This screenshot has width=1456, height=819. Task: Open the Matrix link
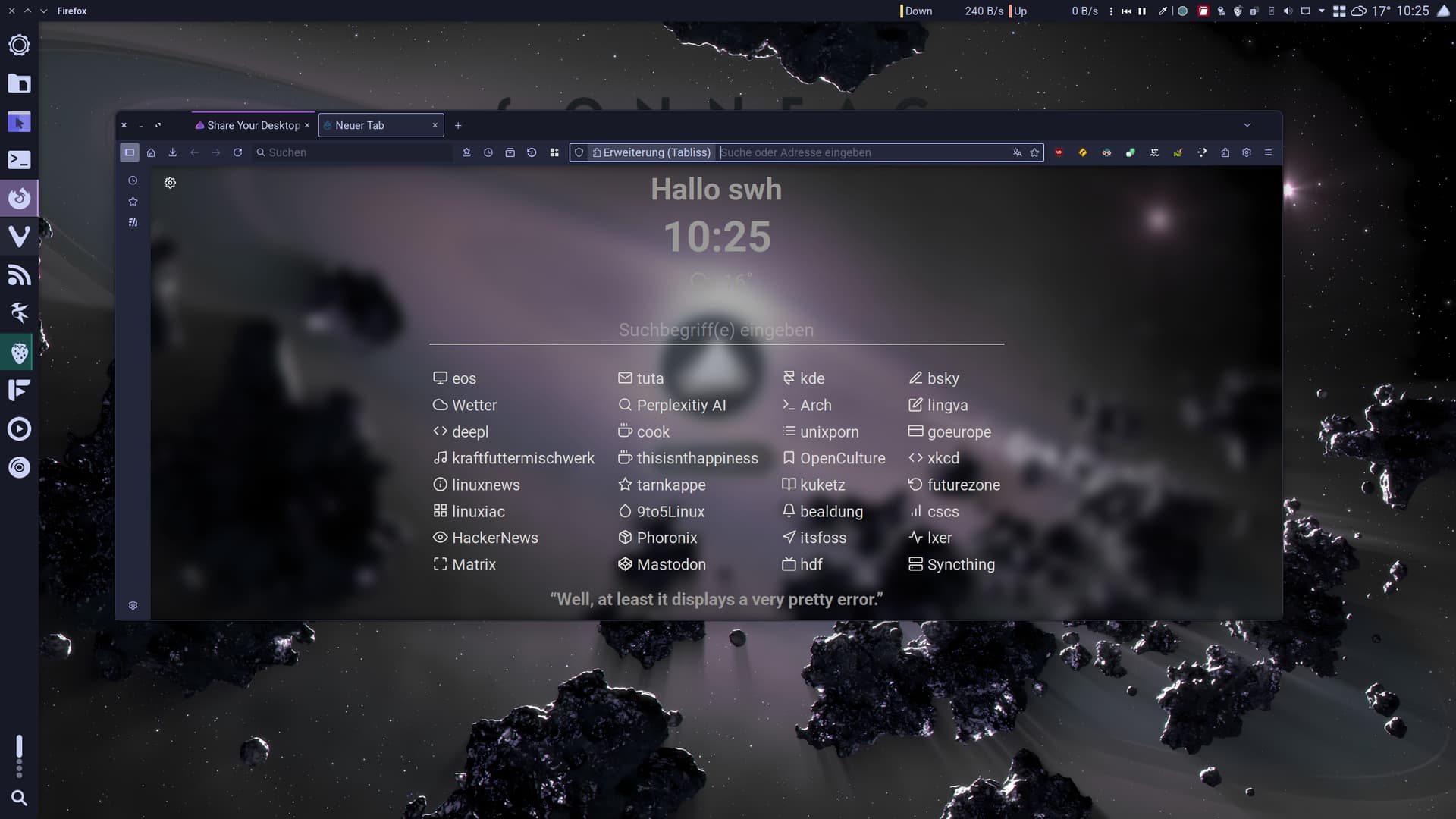click(x=464, y=564)
